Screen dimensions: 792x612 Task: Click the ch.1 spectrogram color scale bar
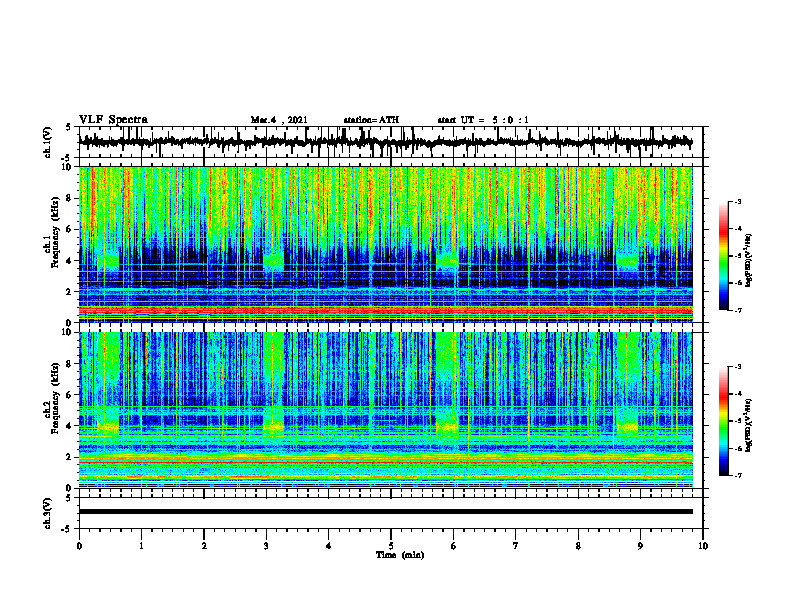[x=724, y=256]
